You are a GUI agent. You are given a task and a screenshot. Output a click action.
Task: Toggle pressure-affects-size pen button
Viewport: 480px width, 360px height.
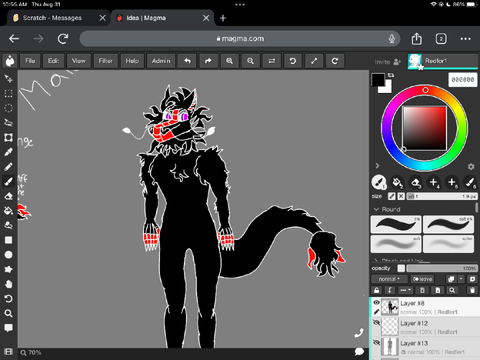(x=392, y=196)
